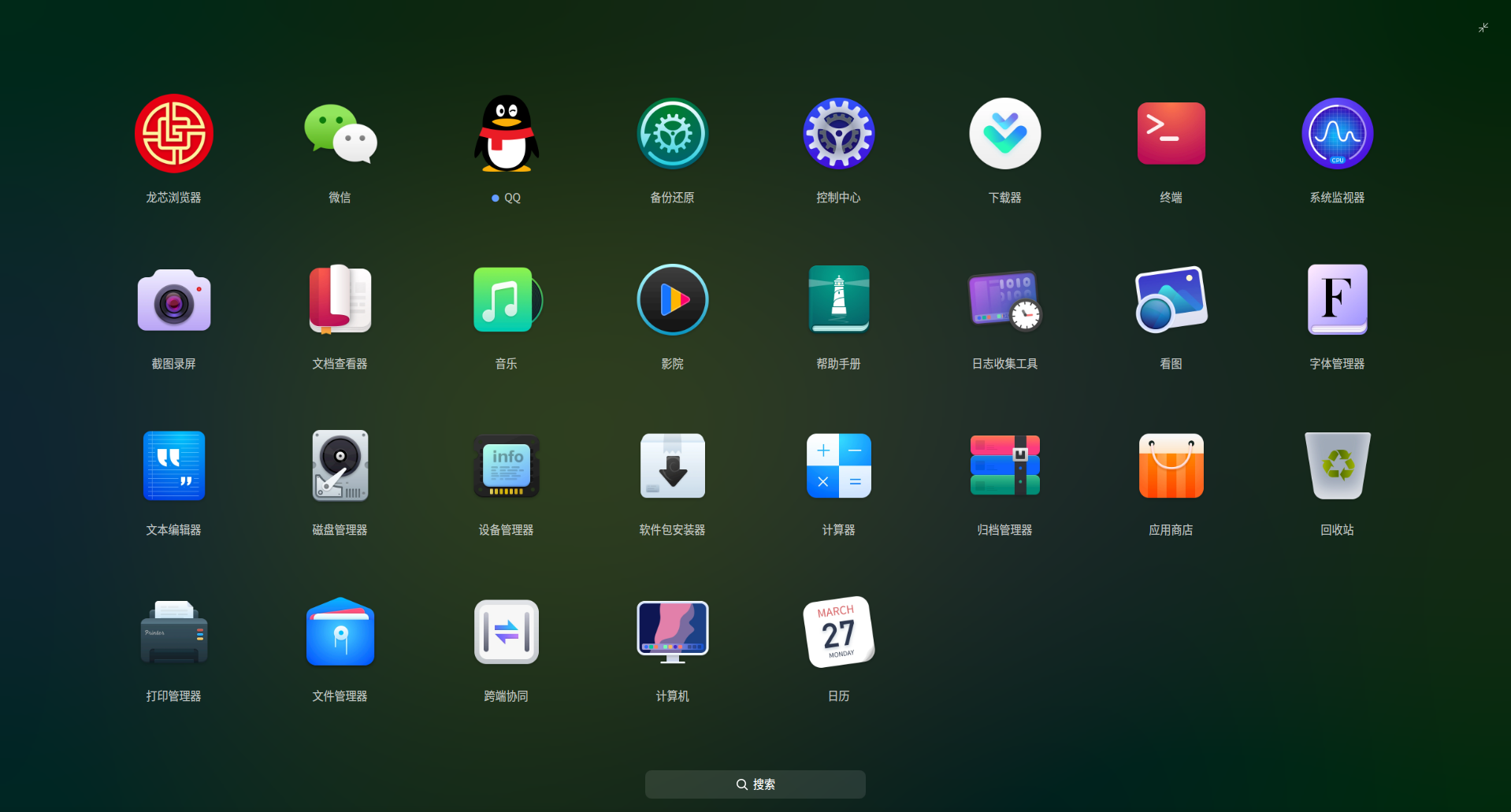
Task: Launch 备份还原 backup and restore
Action: coord(673,134)
